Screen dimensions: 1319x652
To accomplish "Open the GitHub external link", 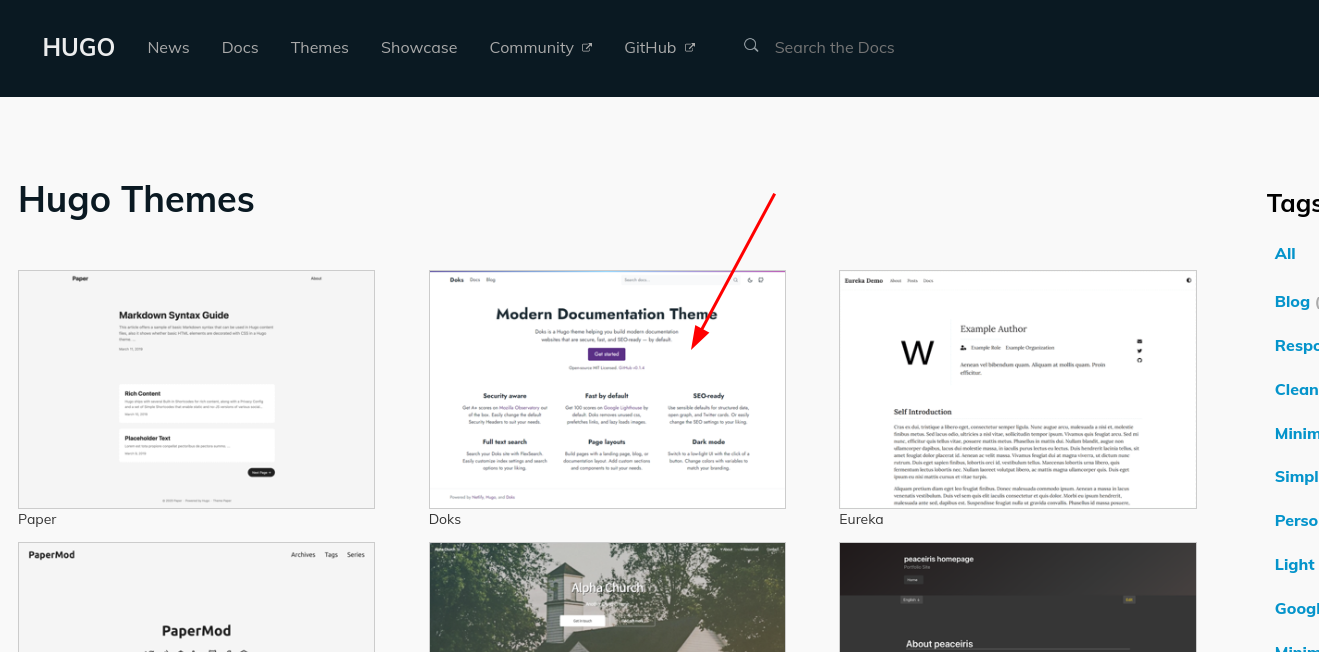I will pos(659,47).
